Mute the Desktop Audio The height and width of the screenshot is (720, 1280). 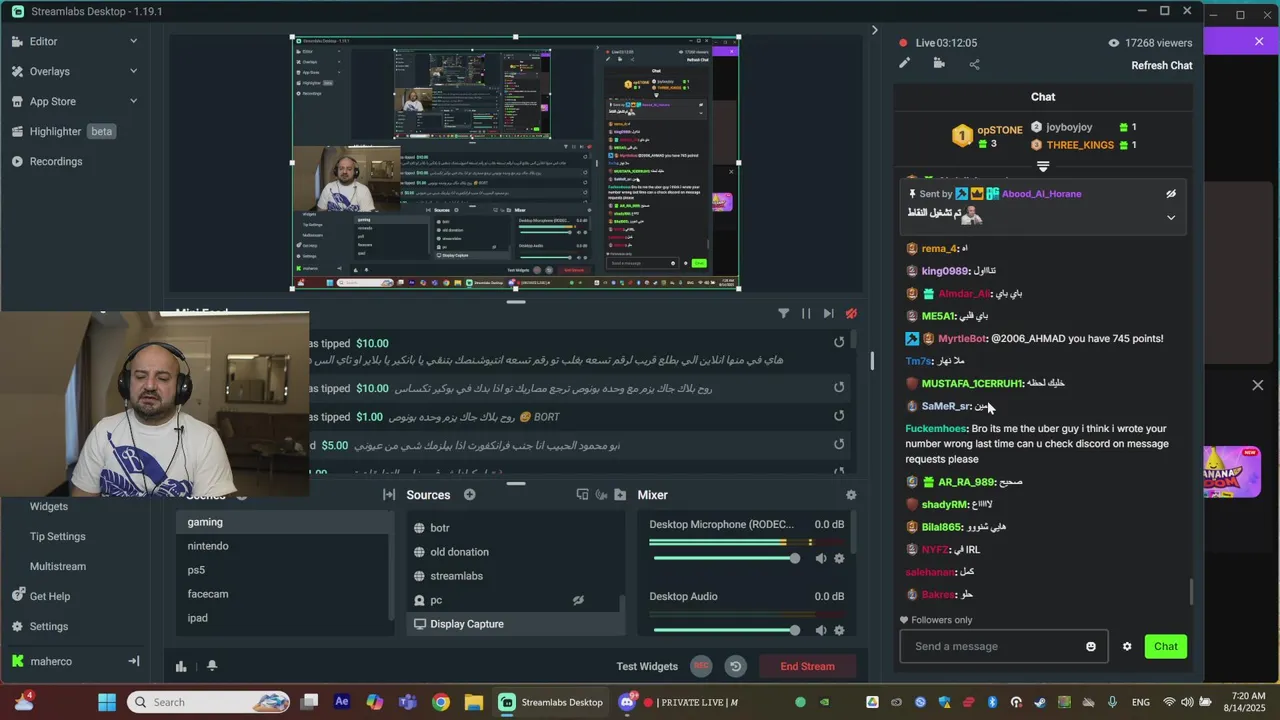(821, 630)
